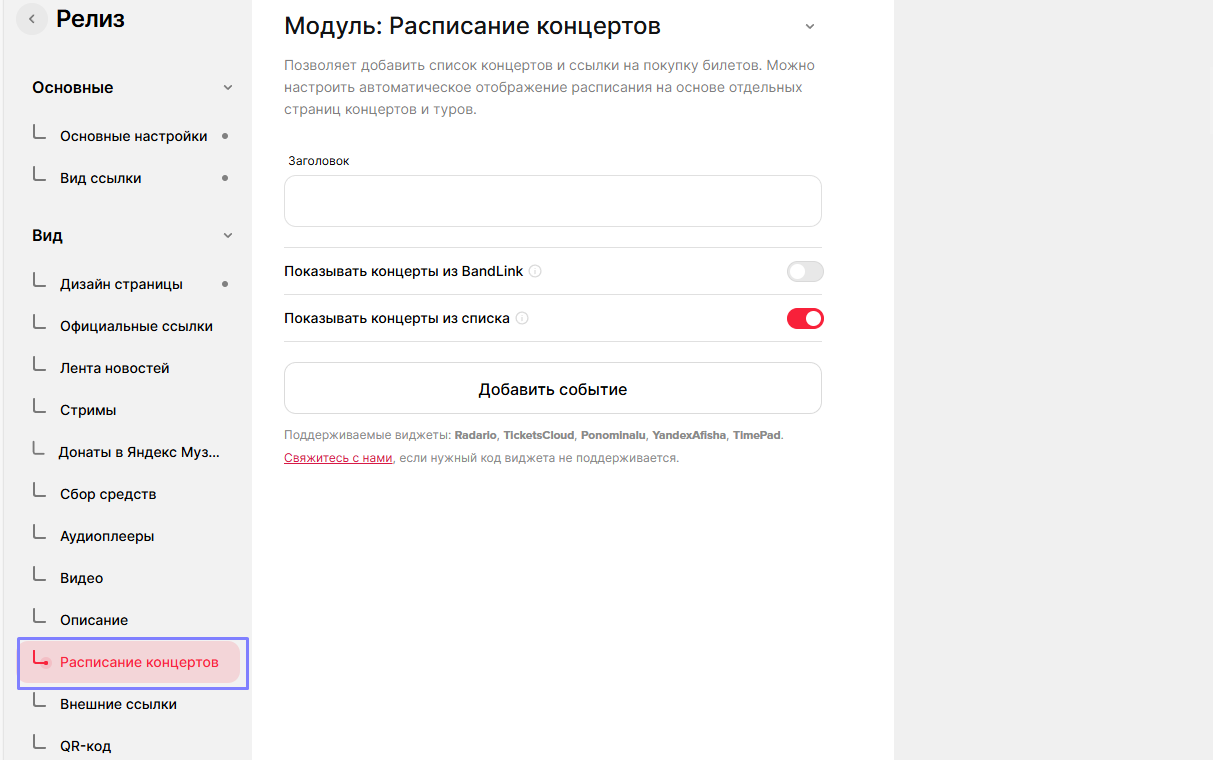Open Основные настройки menu item

(133, 136)
